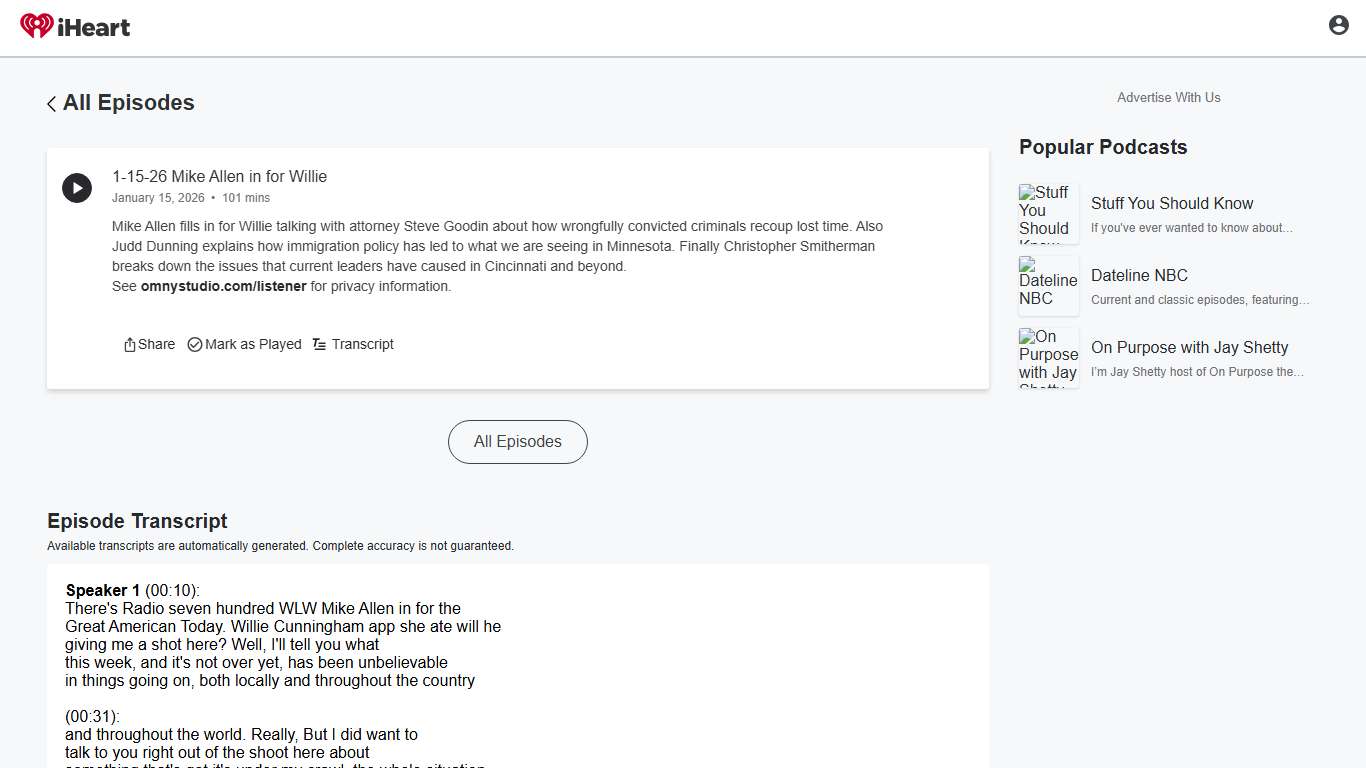This screenshot has height=768, width=1366.
Task: Click the Advertise With Us link
Action: pyautogui.click(x=1168, y=97)
